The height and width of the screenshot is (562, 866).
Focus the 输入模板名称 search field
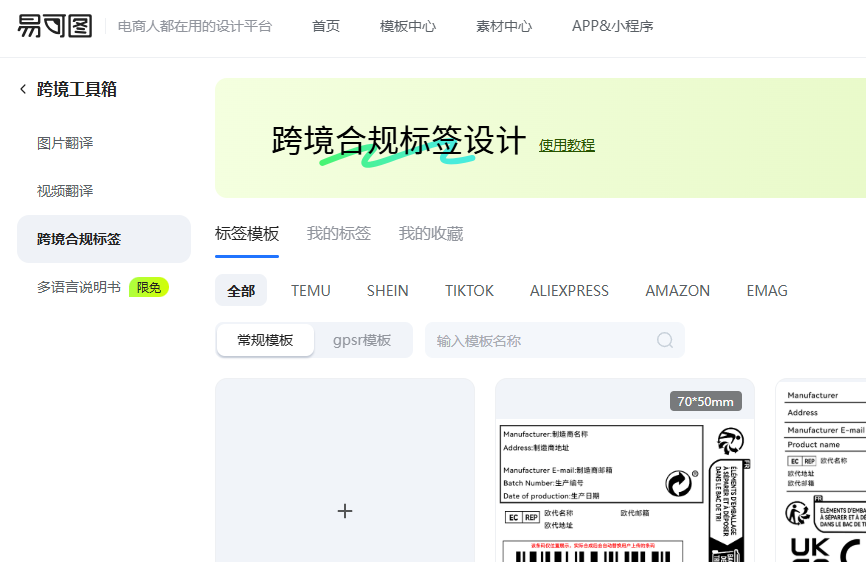555,340
